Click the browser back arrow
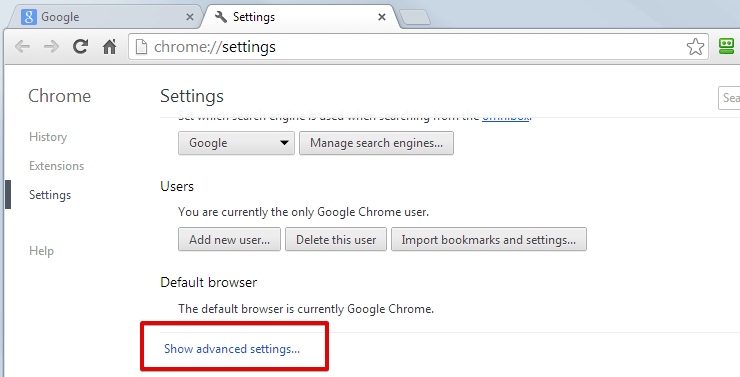The width and height of the screenshot is (740, 377). tap(22, 47)
